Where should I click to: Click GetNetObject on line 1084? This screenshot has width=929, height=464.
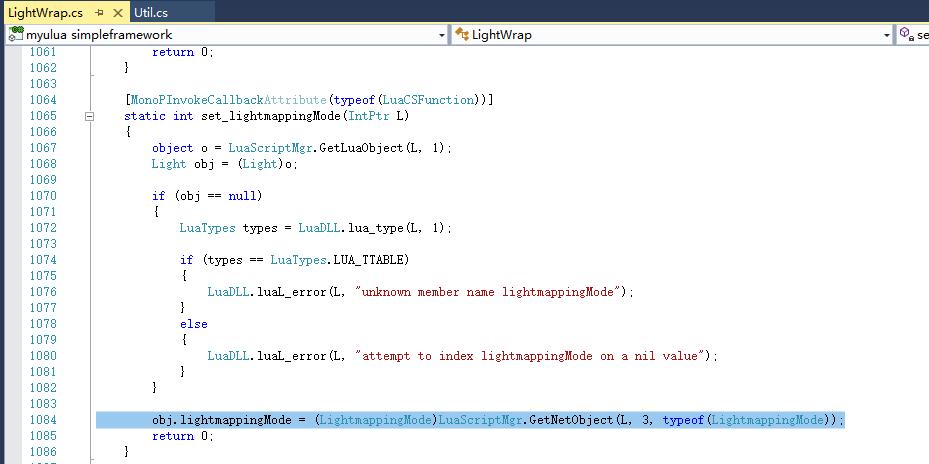[x=571, y=420]
